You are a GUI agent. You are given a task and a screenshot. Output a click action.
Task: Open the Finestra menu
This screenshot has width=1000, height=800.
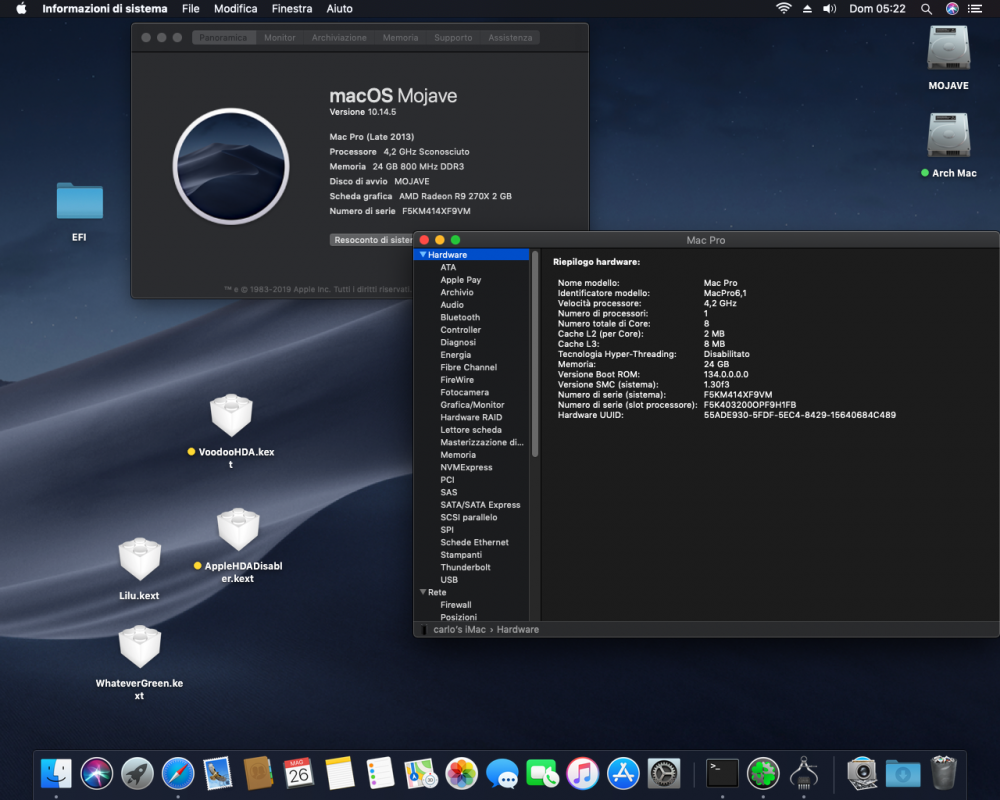pos(291,9)
